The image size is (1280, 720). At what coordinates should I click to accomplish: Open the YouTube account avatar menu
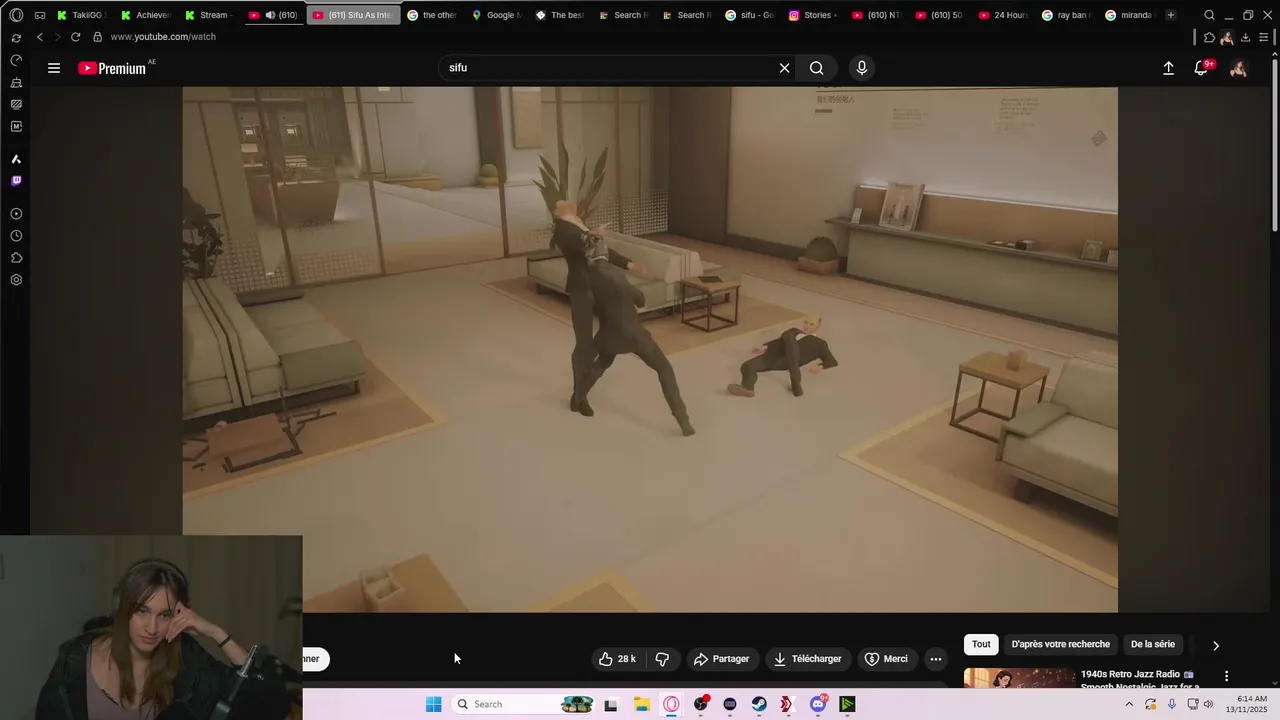coord(1238,68)
